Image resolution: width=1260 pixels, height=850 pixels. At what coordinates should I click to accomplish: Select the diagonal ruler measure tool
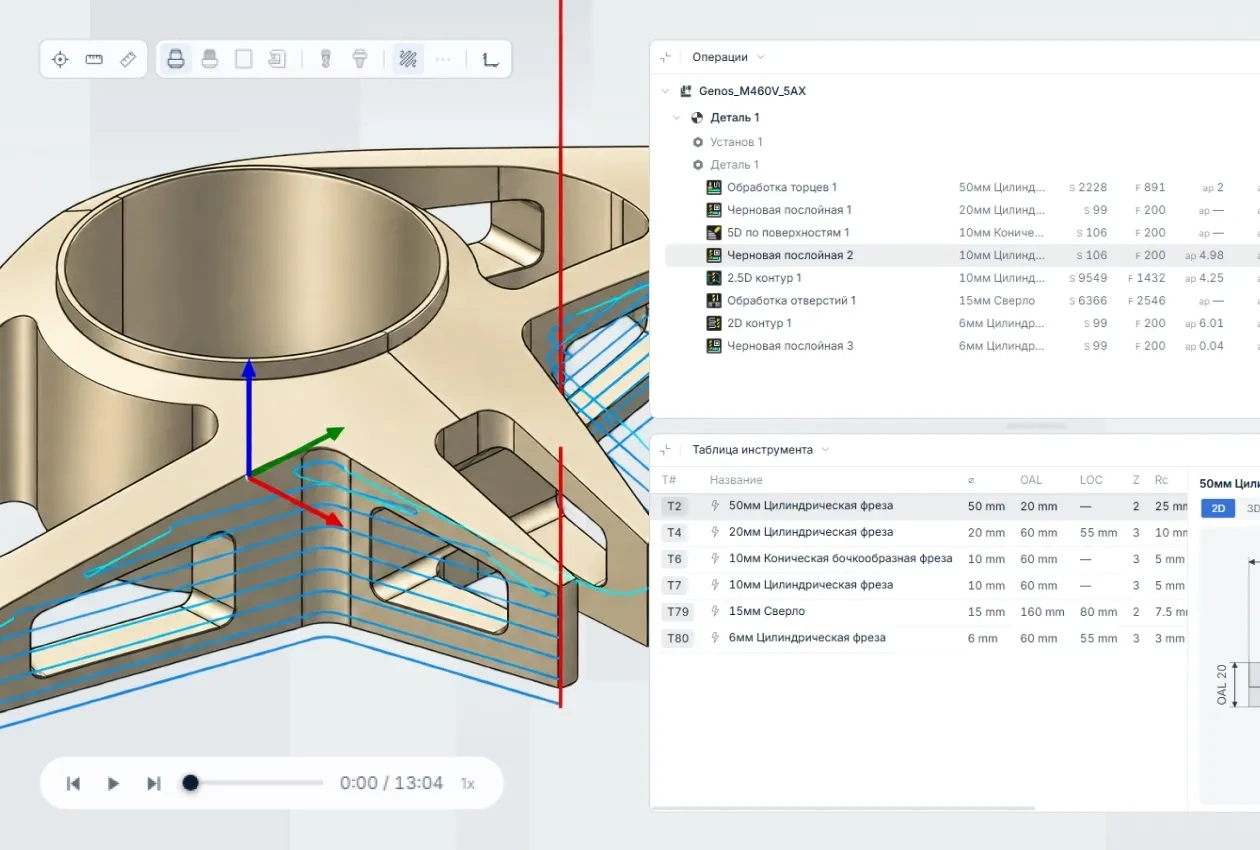(x=127, y=59)
